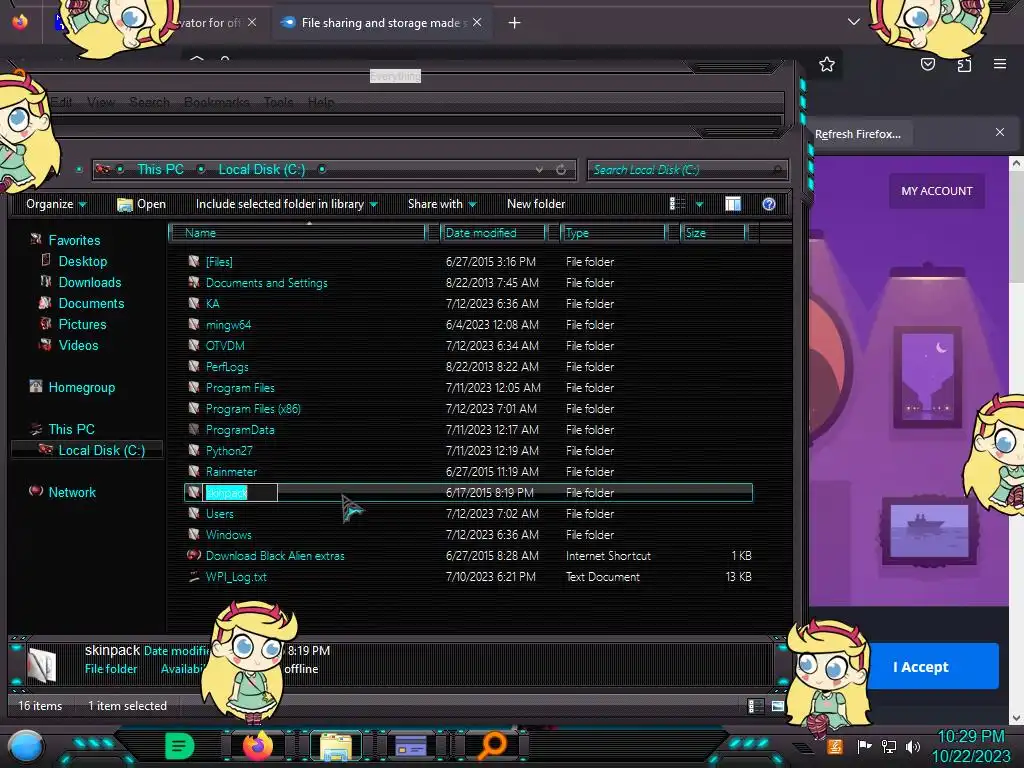
Task: Click the volume icon in system tray
Action: [912, 746]
